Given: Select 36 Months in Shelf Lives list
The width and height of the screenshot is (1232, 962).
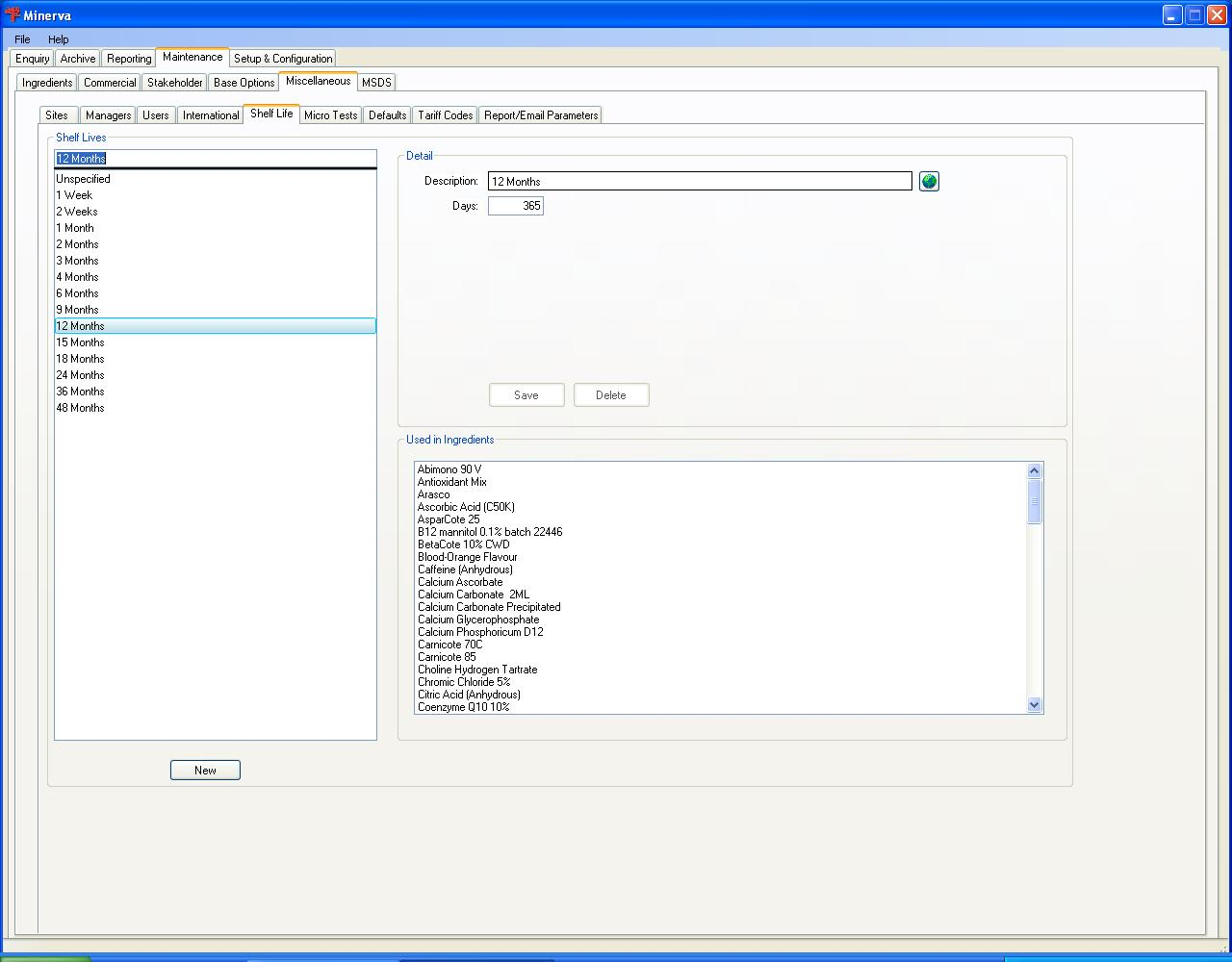Looking at the screenshot, I should tap(216, 392).
